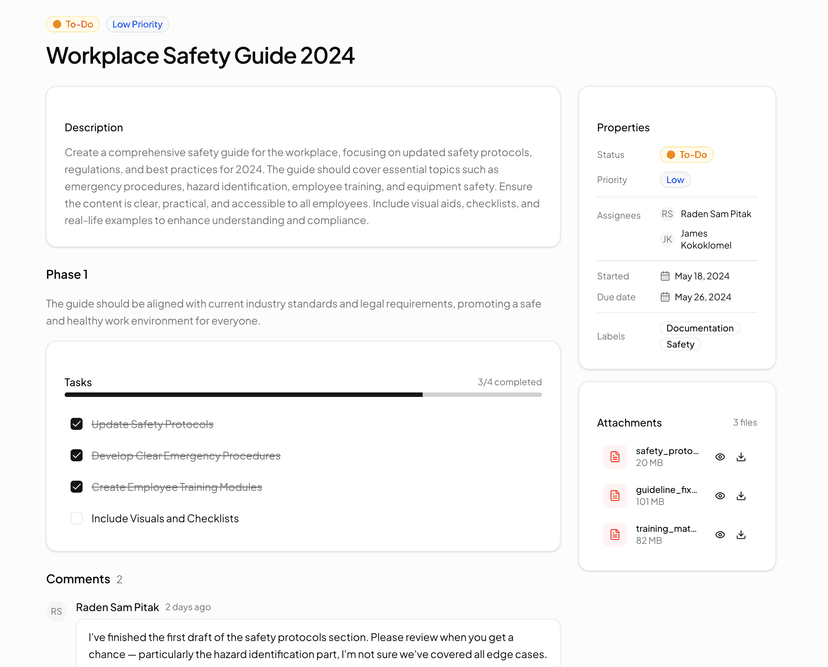Check the Include Visuals and Checklists task
The width and height of the screenshot is (828, 667).
click(x=76, y=518)
